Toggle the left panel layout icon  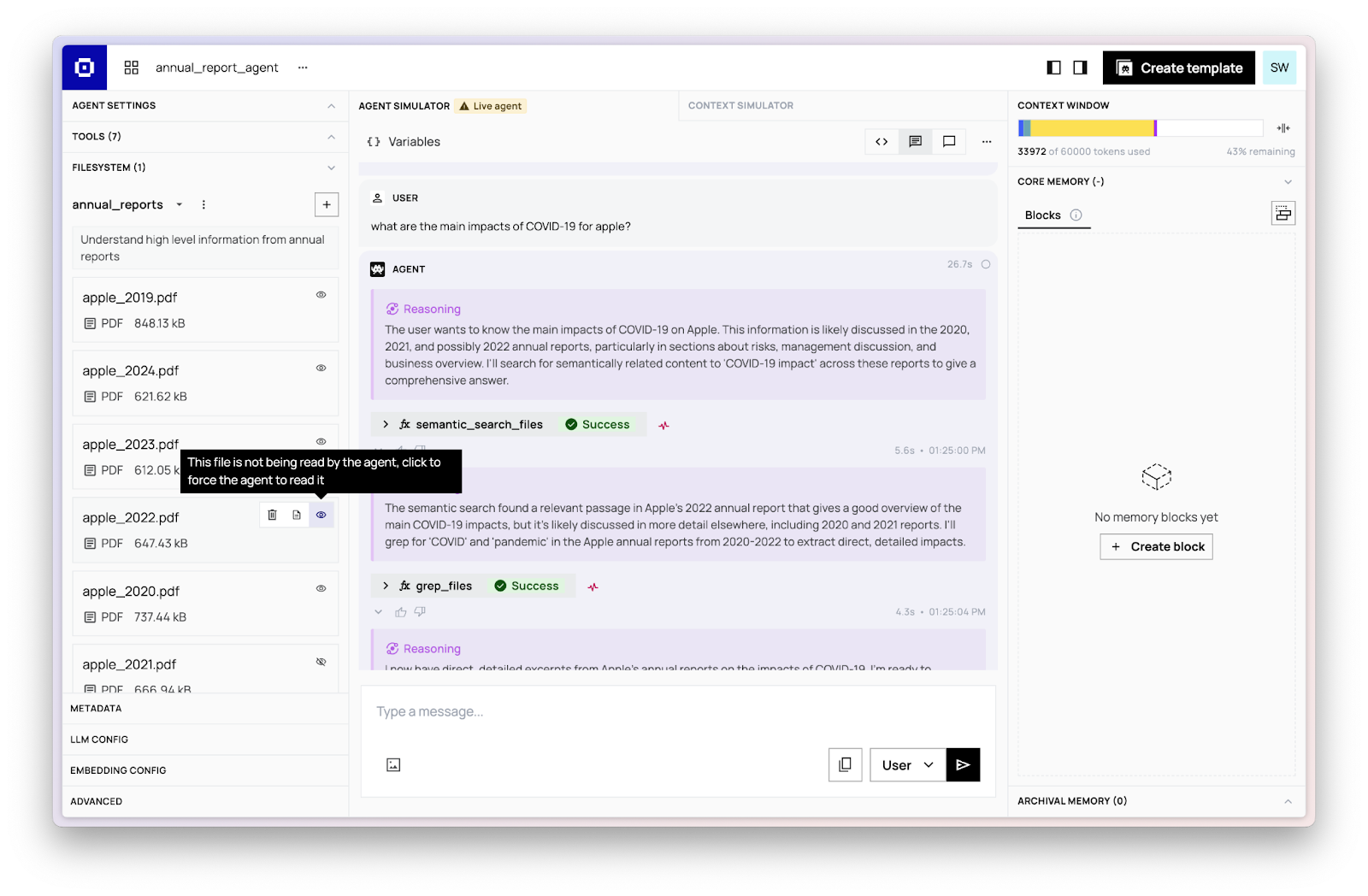[x=1054, y=68]
